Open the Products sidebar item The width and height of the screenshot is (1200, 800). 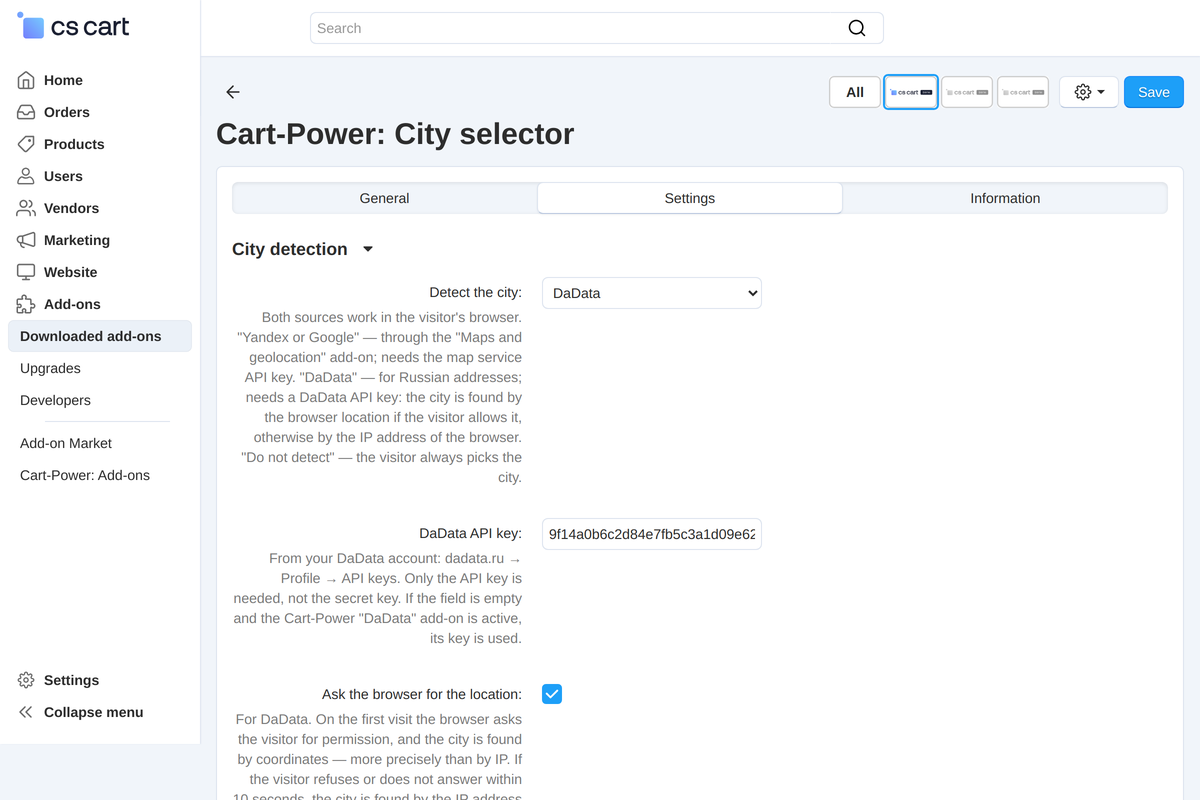click(74, 144)
